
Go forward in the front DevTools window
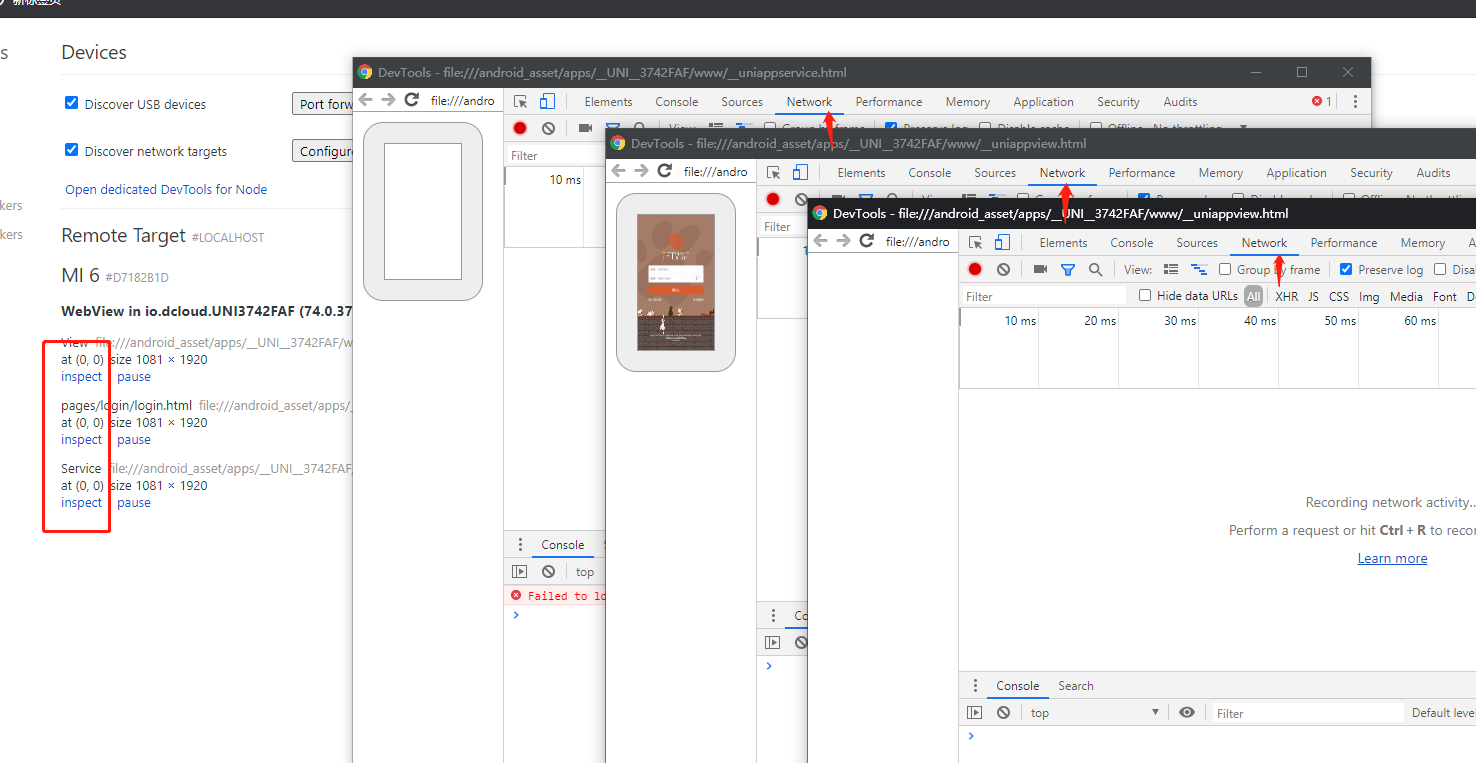click(843, 241)
